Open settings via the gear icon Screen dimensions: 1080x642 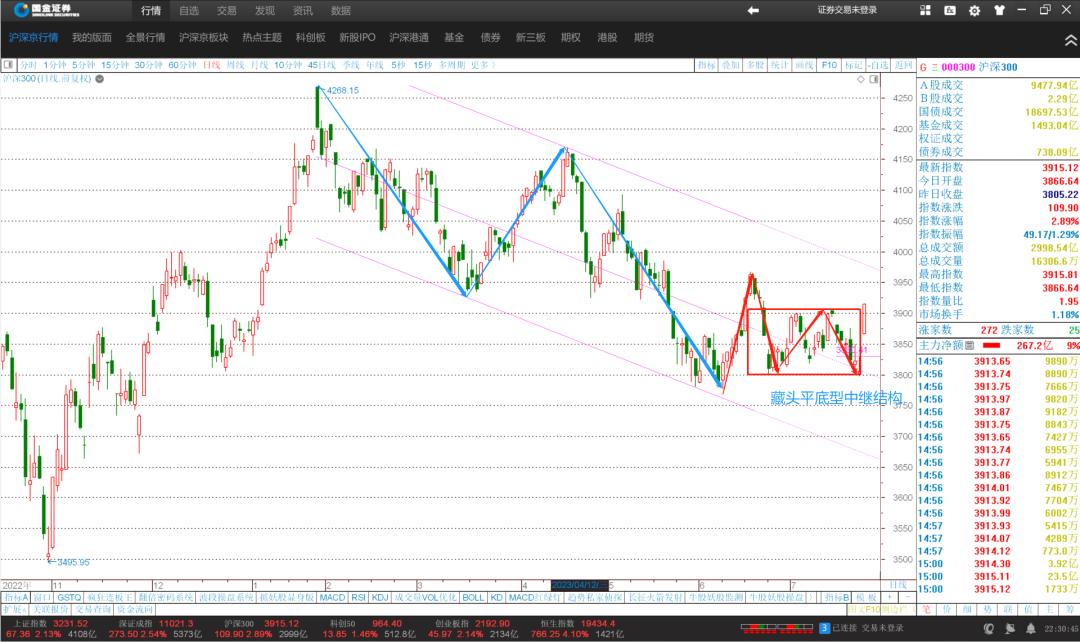tap(974, 10)
